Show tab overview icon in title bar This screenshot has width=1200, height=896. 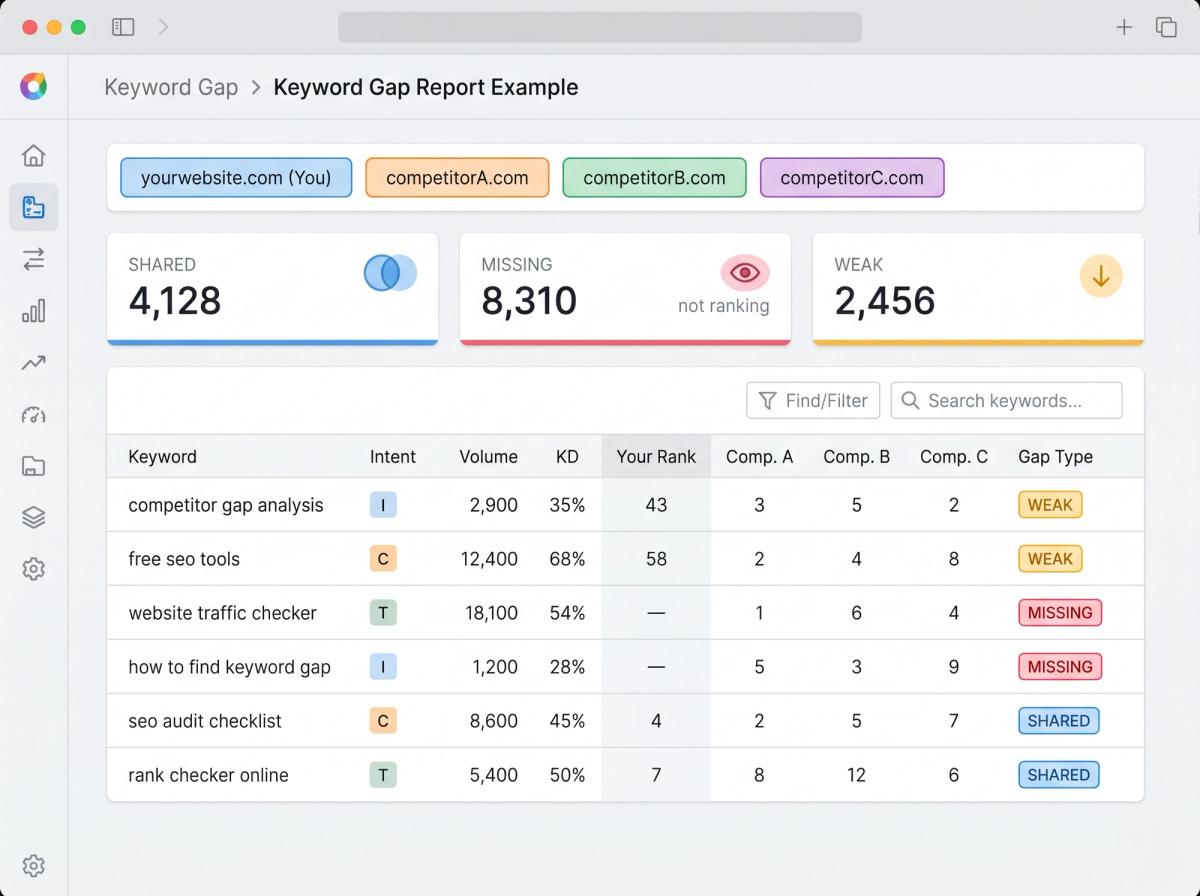coord(1166,27)
